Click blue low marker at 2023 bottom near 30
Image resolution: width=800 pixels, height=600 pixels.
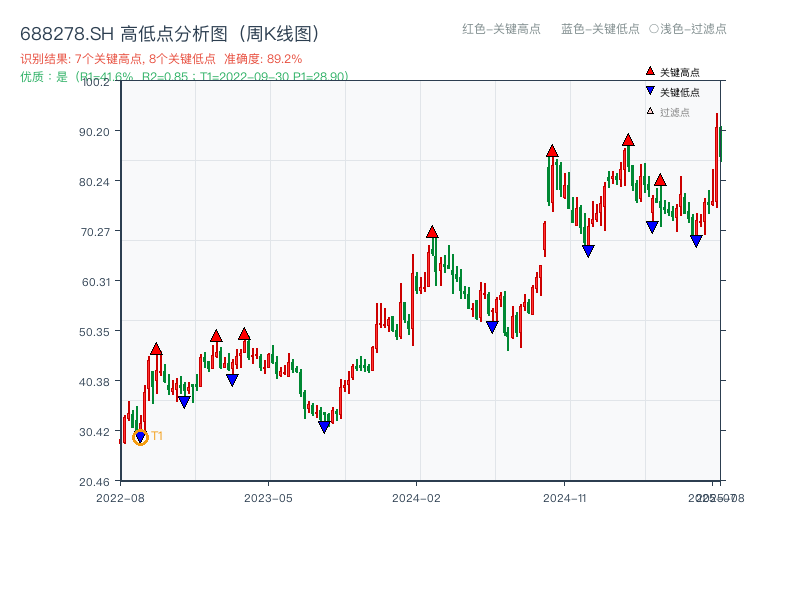324,427
